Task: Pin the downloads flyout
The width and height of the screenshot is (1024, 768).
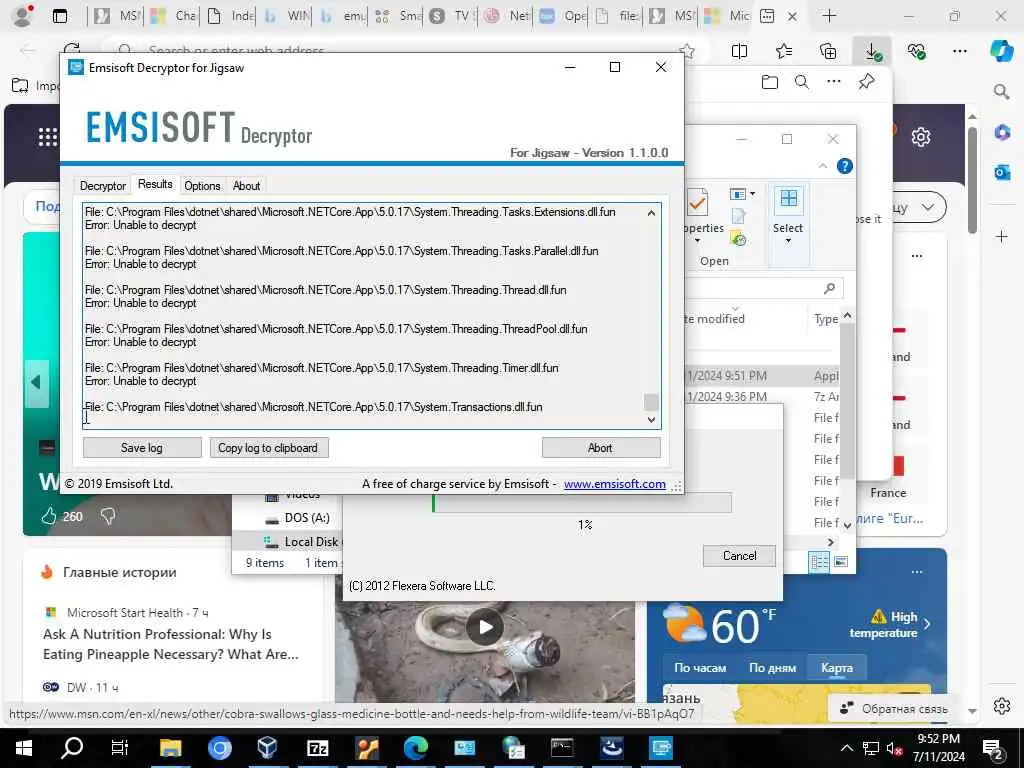Action: tap(867, 82)
